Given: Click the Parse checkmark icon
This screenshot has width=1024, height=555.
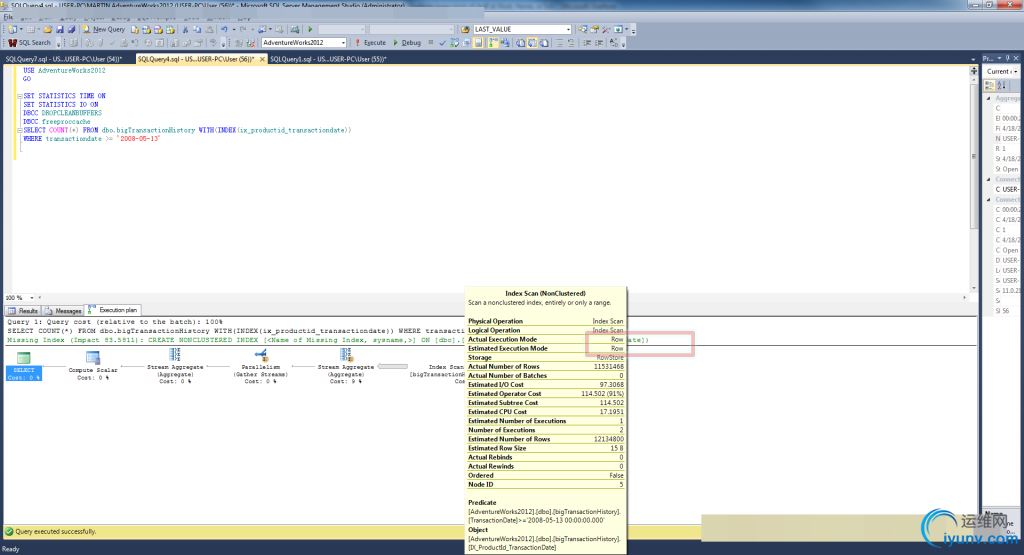Looking at the screenshot, I should tap(442, 42).
